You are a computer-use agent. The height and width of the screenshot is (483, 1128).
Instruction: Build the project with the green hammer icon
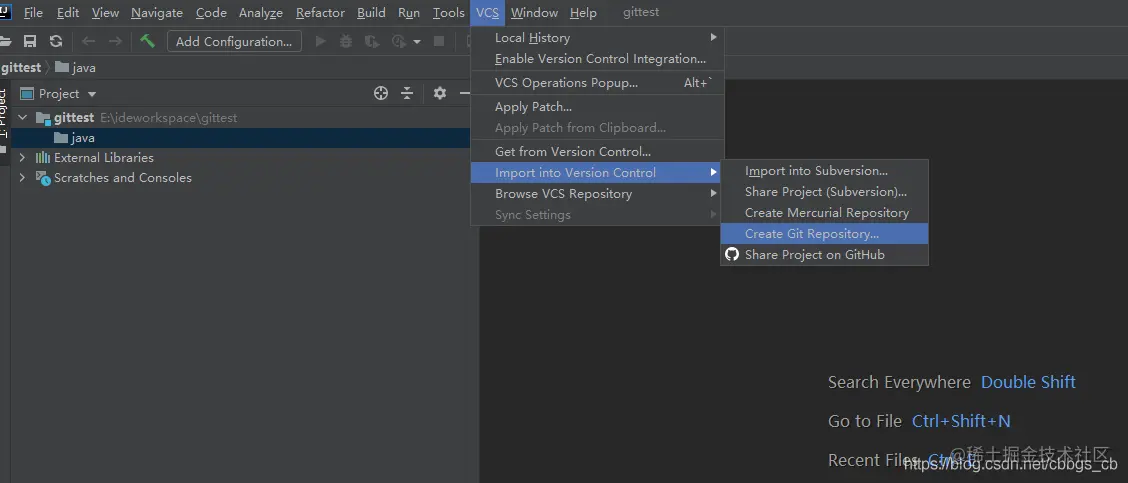coord(147,41)
